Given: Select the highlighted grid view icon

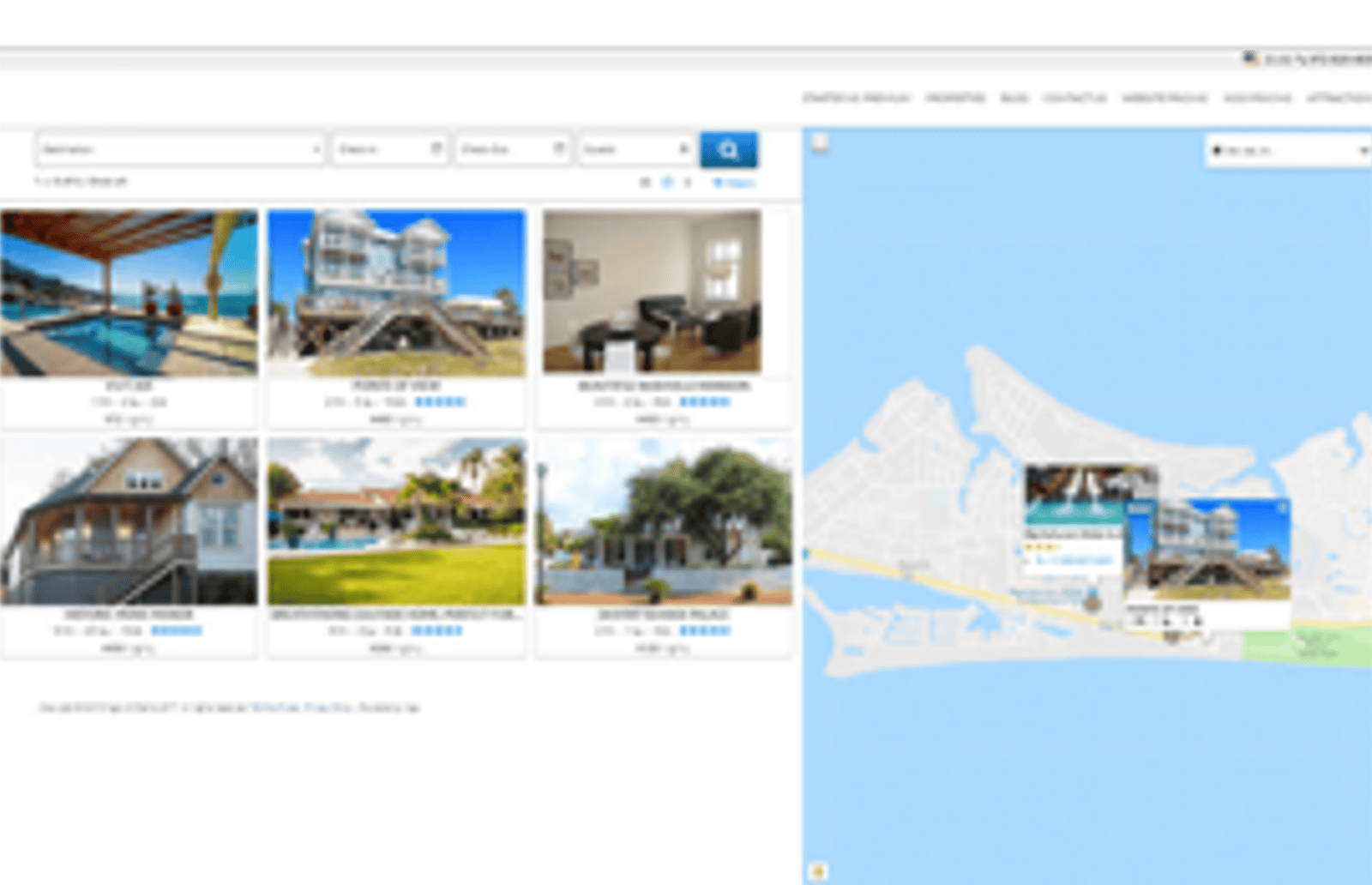Looking at the screenshot, I should (667, 183).
